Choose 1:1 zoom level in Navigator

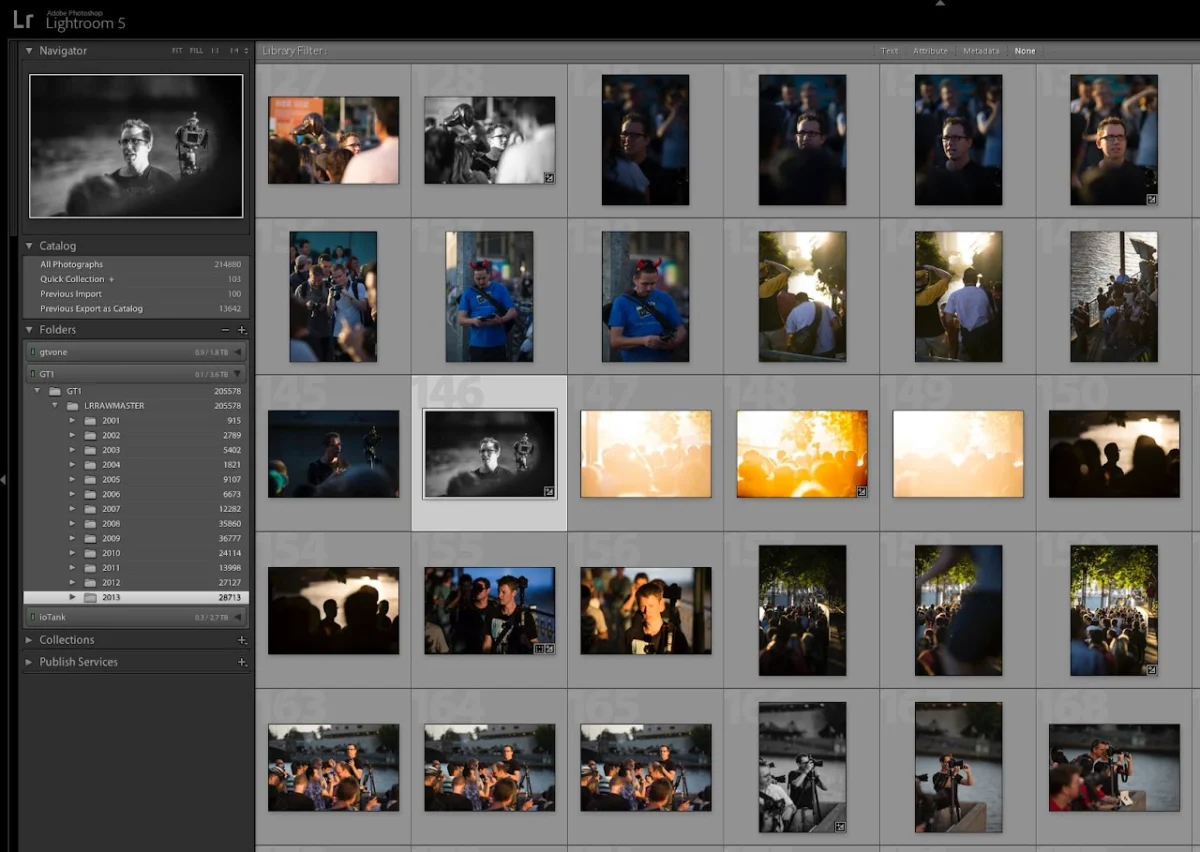point(214,50)
